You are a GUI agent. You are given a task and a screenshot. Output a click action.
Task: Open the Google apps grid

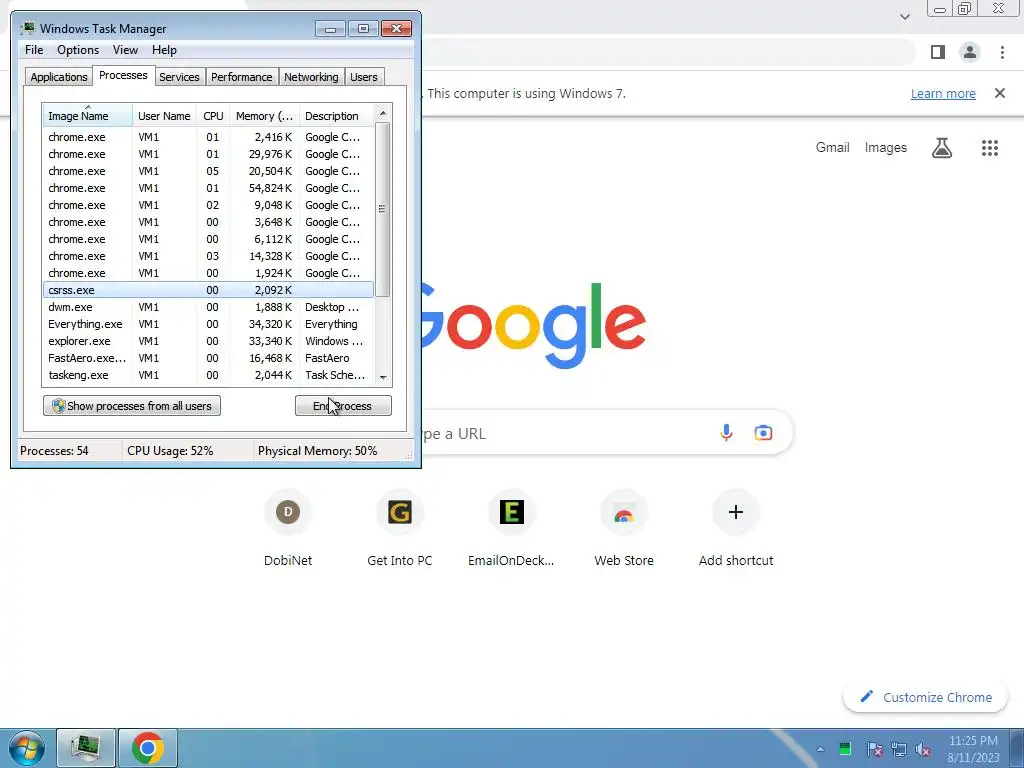(989, 148)
